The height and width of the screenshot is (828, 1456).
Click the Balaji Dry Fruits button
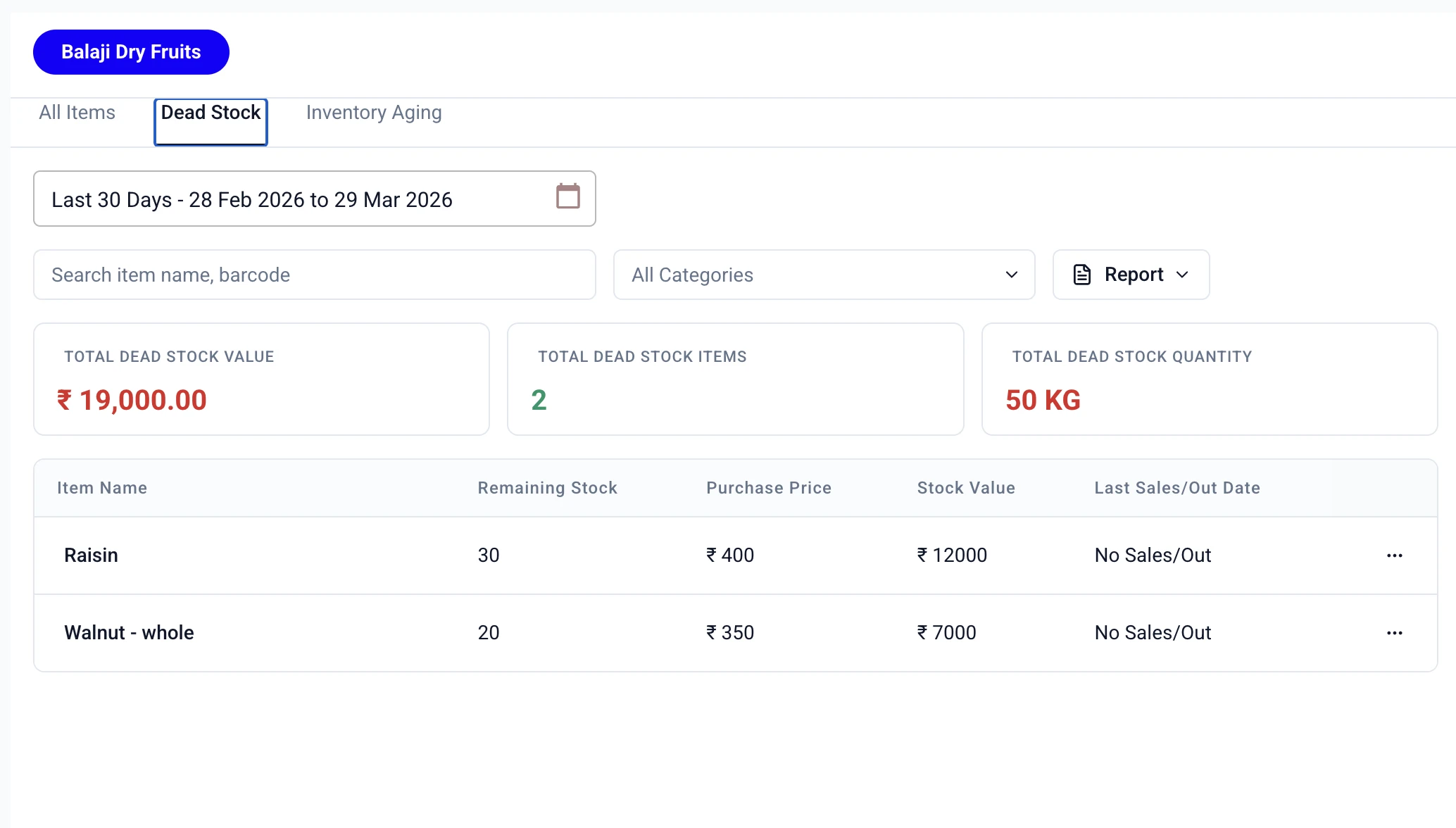coord(131,52)
